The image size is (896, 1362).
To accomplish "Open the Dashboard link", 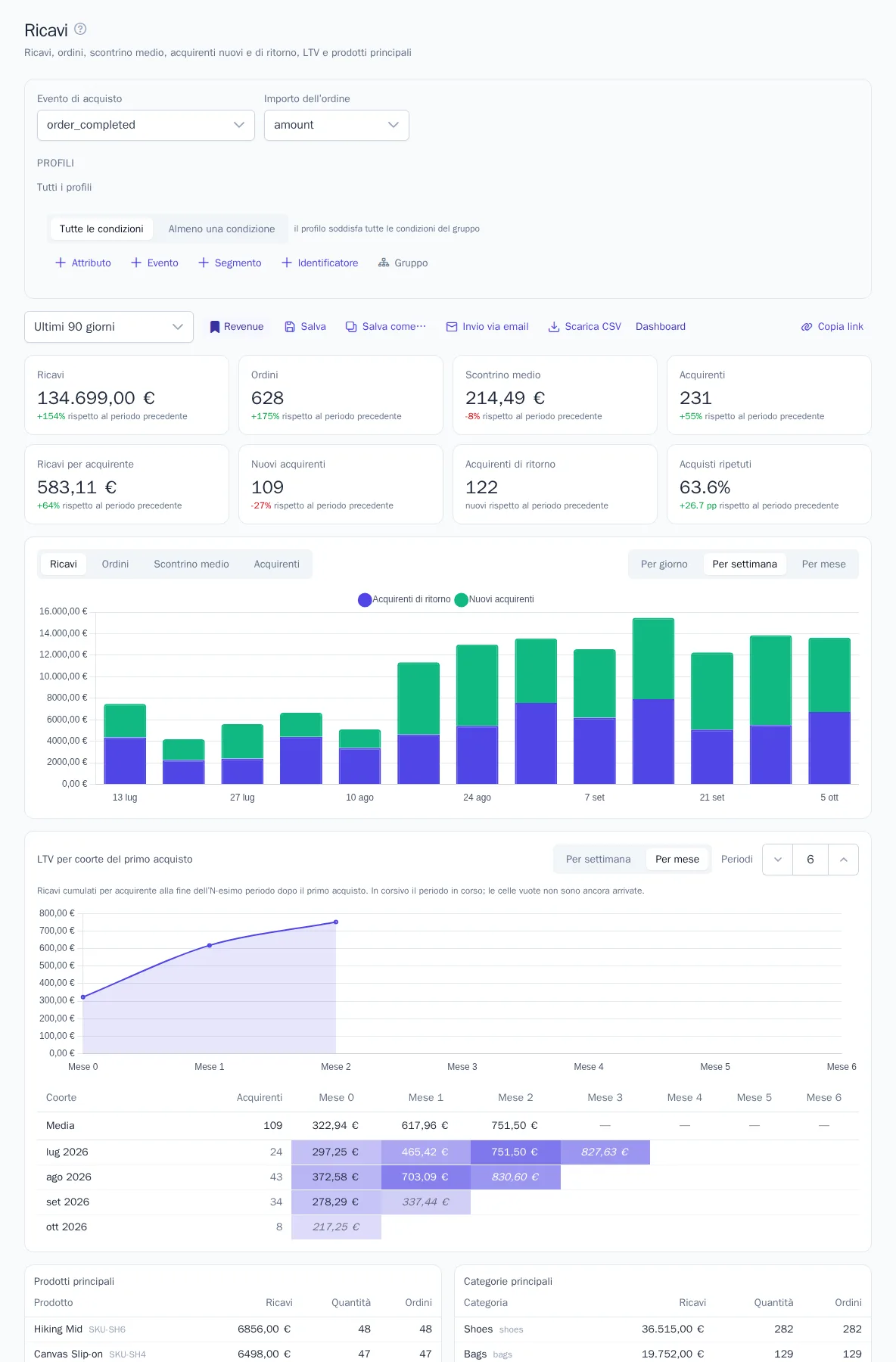I will coord(661,327).
